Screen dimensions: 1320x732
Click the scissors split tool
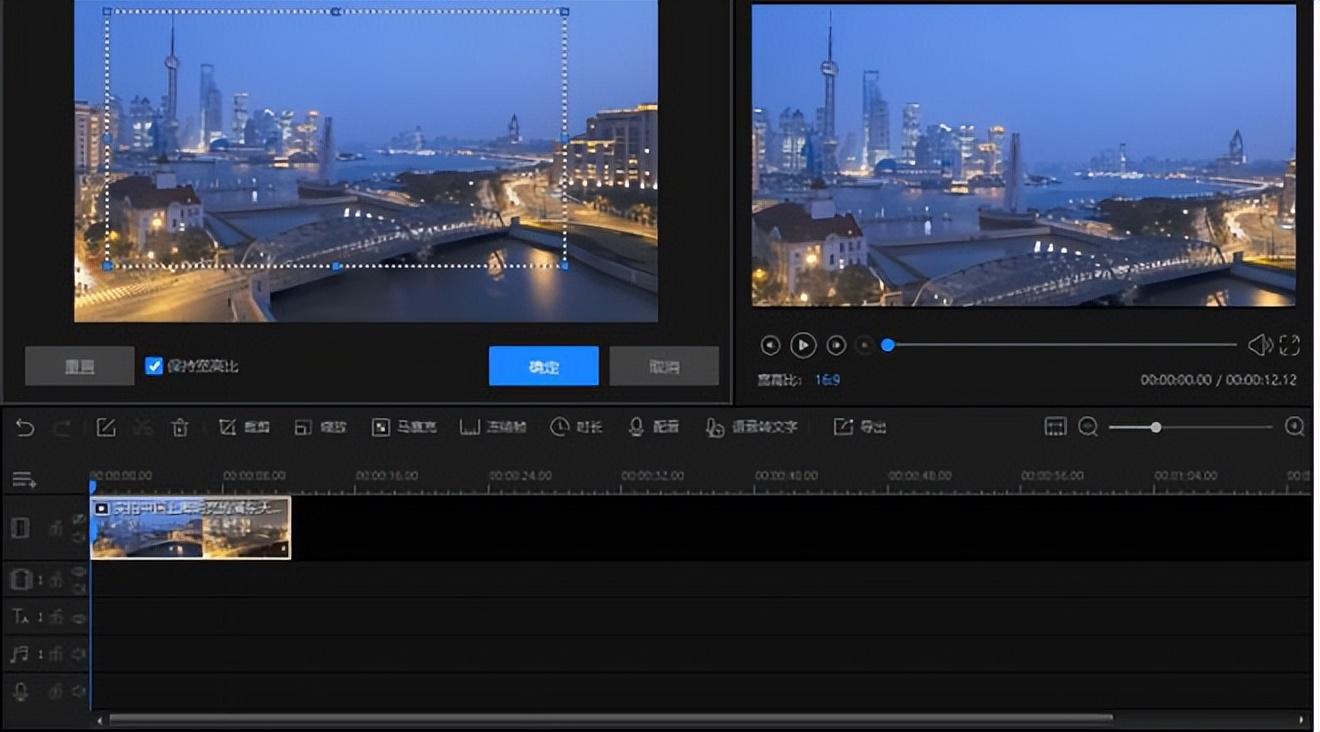tap(143, 428)
